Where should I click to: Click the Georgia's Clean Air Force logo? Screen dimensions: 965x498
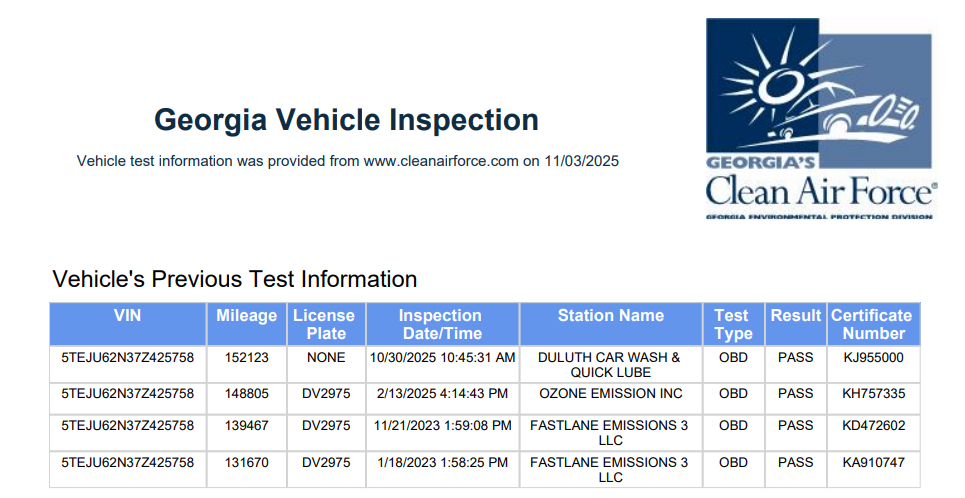[x=820, y=118]
